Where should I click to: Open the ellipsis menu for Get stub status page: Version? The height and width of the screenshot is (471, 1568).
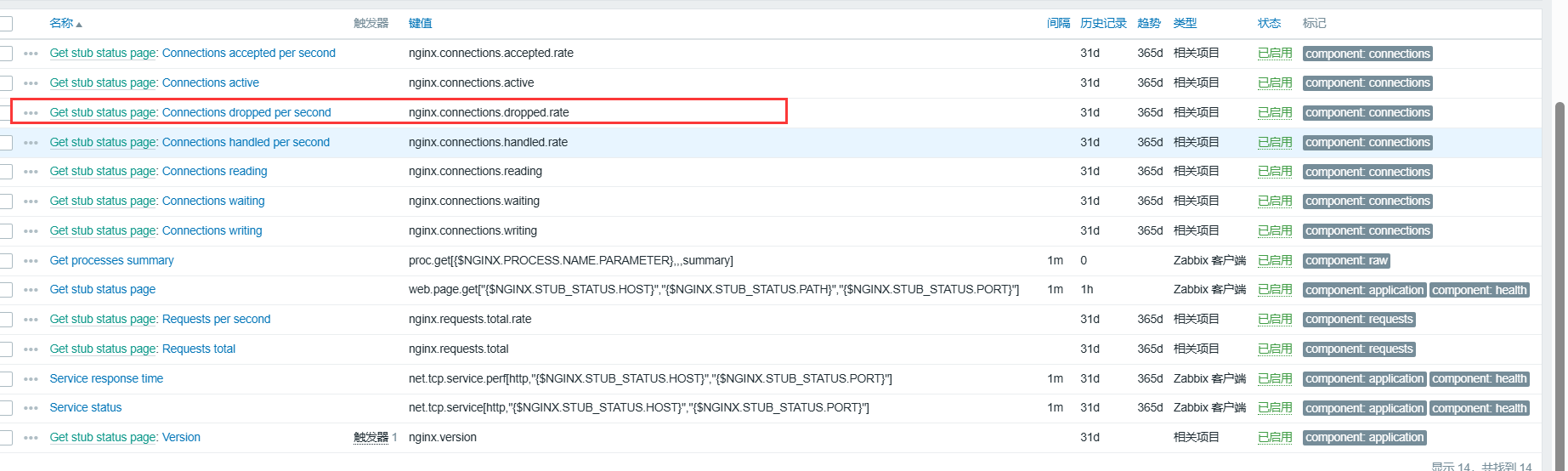[x=31, y=438]
